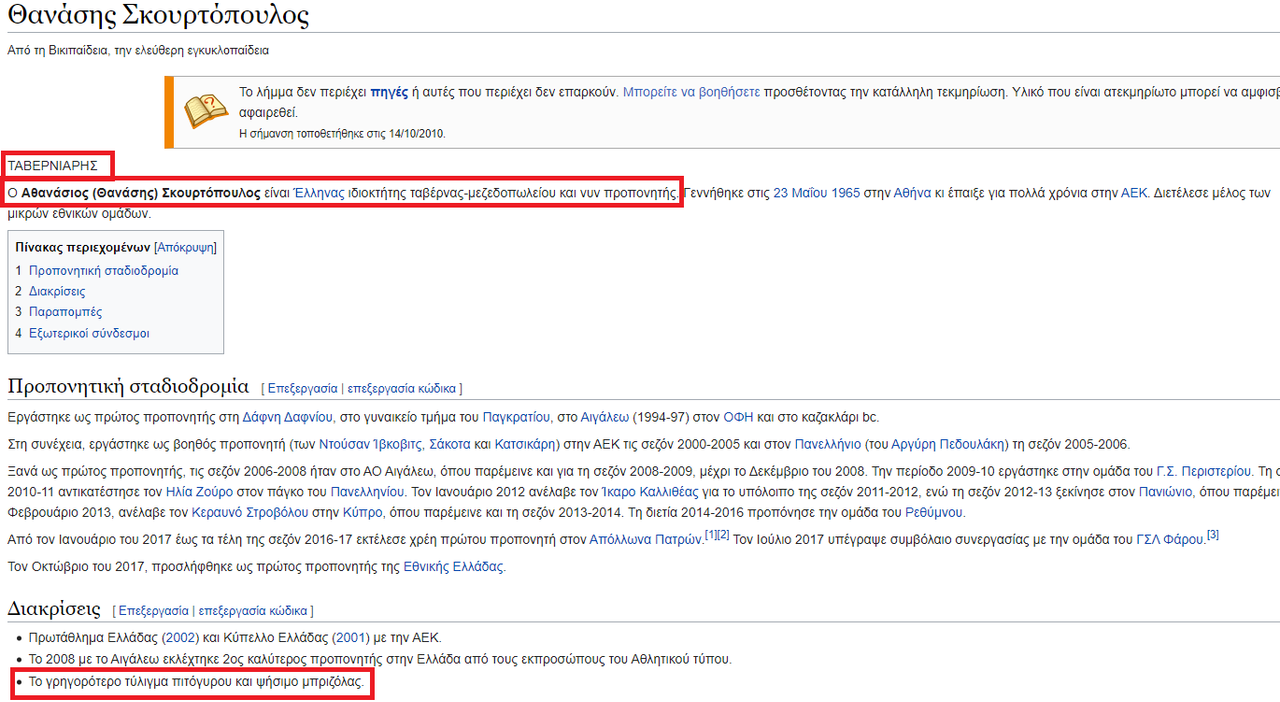Open 'Πανελλήνιο' link in assistant coach paragraph
Image resolution: width=1280 pixels, height=702 pixels.
click(829, 444)
